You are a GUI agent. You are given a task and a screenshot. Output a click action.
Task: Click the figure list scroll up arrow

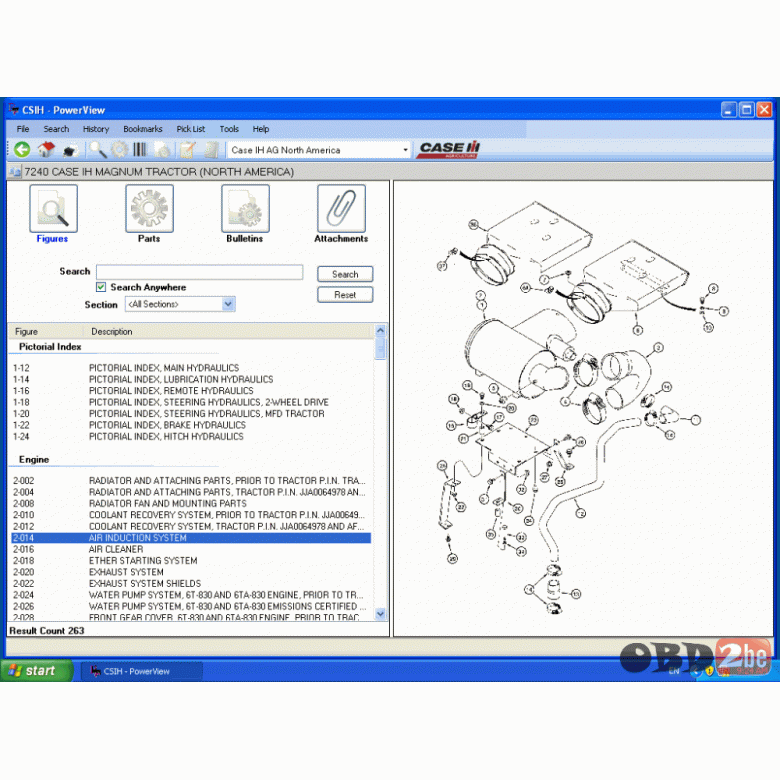(381, 330)
